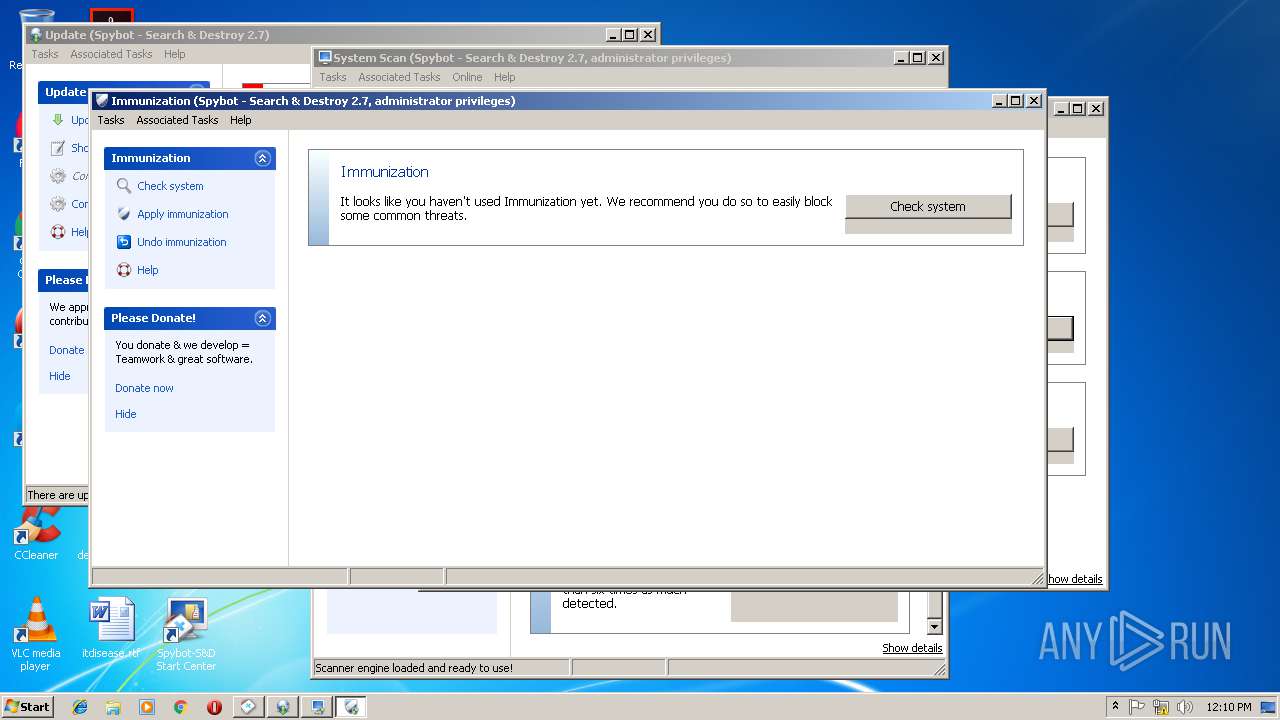Screen dimensions: 1280x720
Task: Open itdisease.rtf document on desktop
Action: pos(110,628)
